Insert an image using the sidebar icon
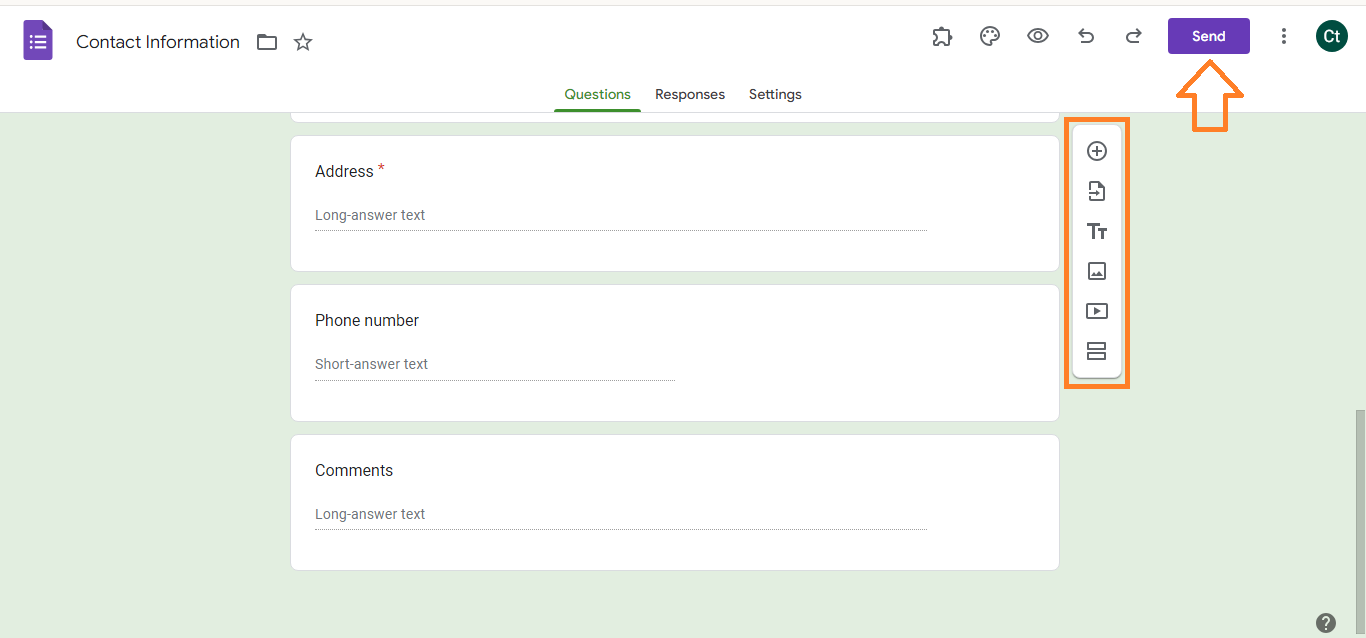Screen dimensions: 1366x638 pos(1097,271)
